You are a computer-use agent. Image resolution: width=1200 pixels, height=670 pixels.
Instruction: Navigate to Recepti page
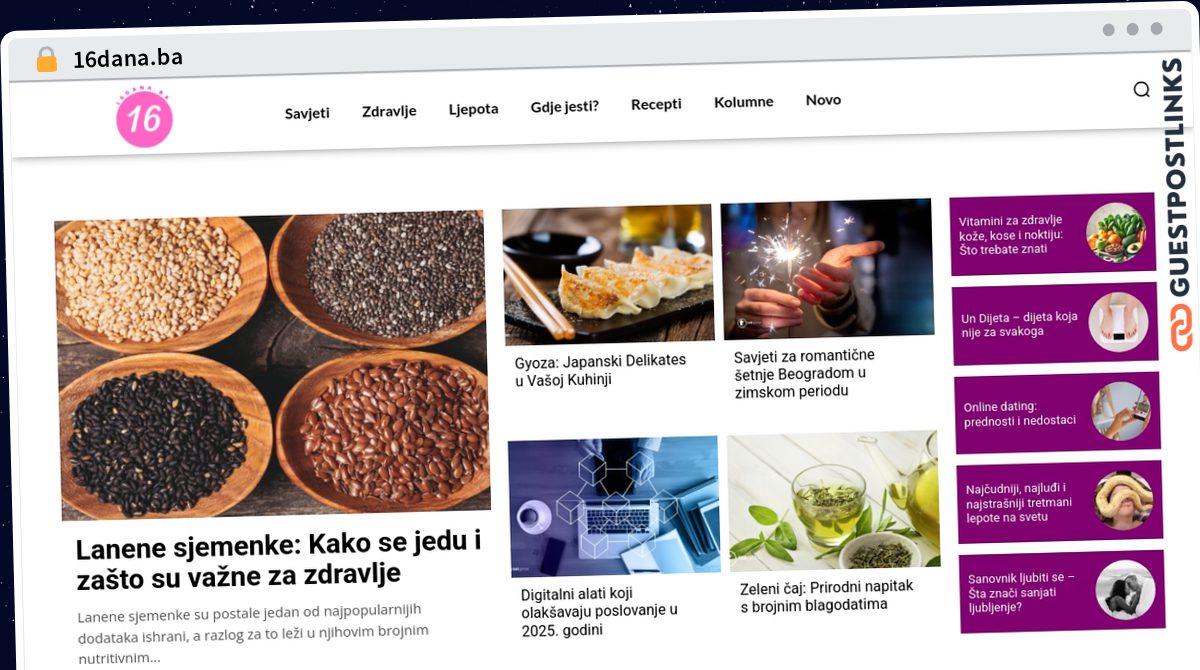(x=656, y=104)
